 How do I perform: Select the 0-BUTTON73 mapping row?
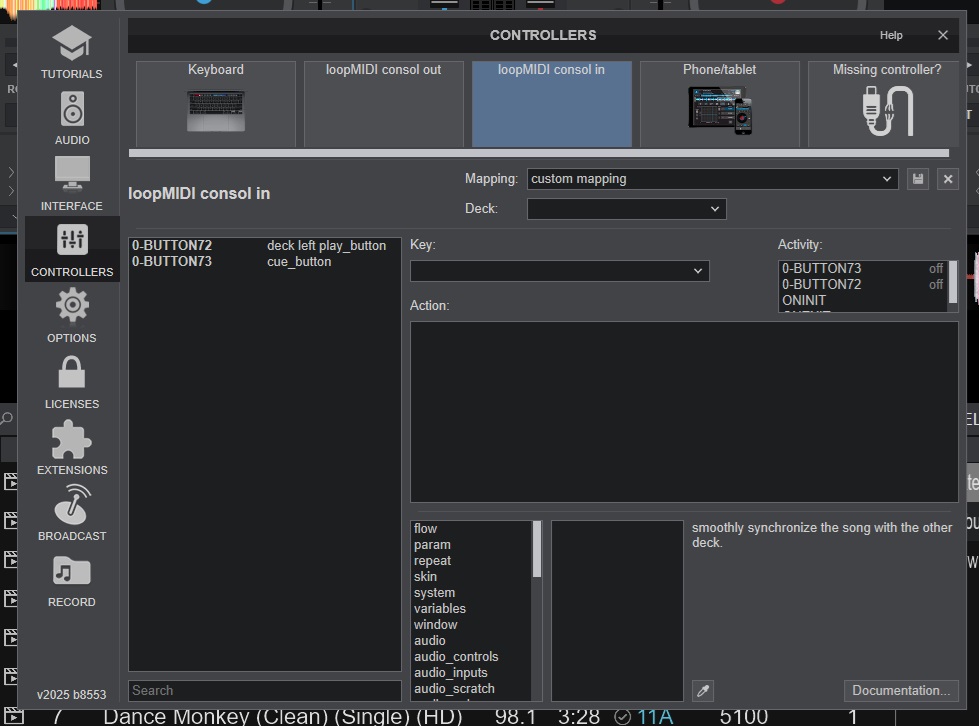tap(264, 262)
